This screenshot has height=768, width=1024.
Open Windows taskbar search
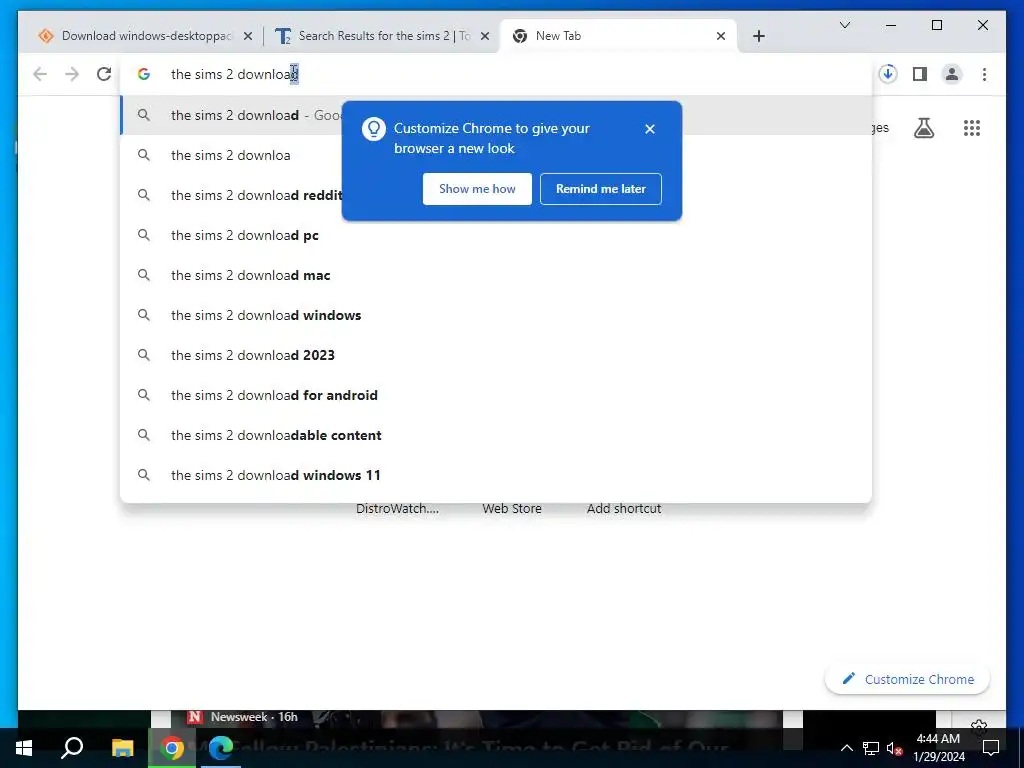pos(72,748)
